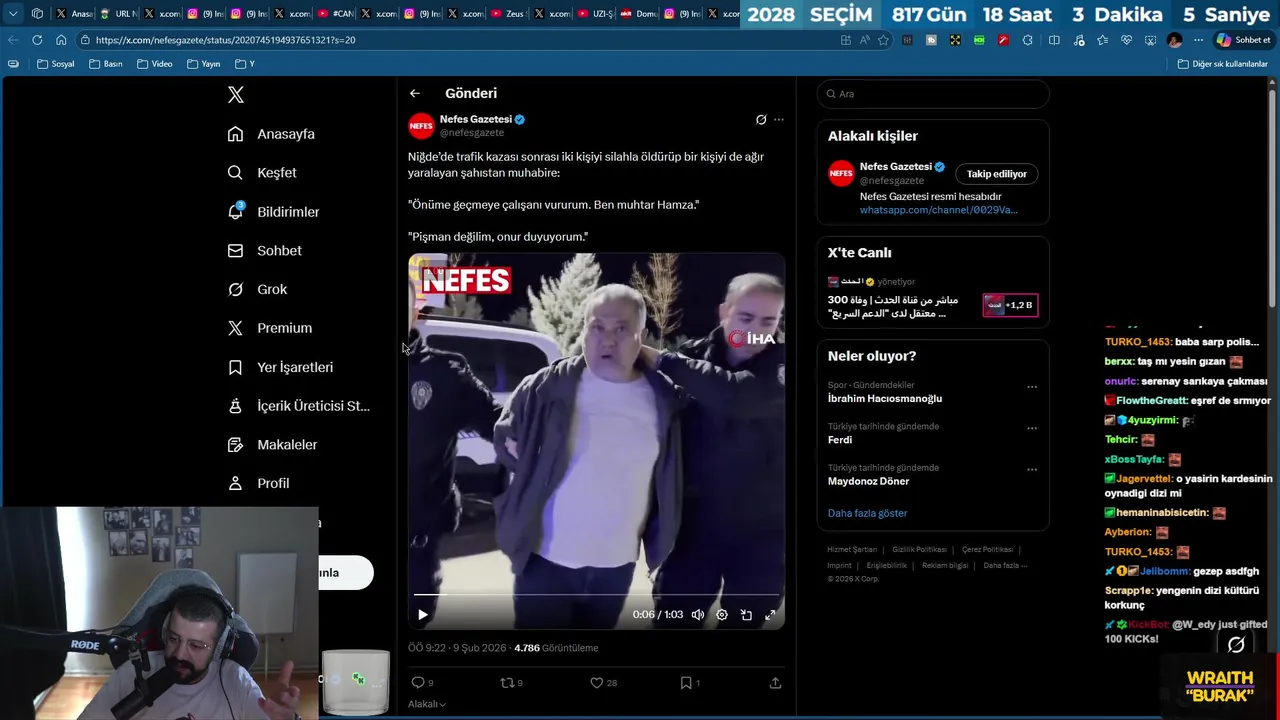The width and height of the screenshot is (1280, 720).
Task: Click the browser address bar URL
Action: (225, 40)
